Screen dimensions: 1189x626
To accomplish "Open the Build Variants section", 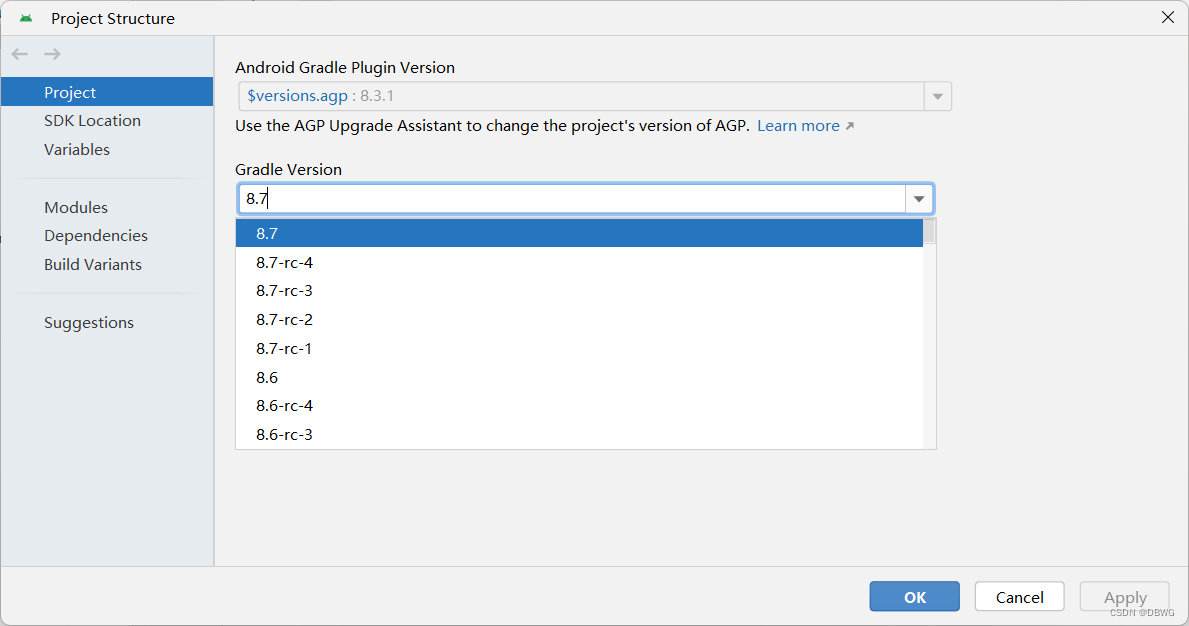I will 93,264.
